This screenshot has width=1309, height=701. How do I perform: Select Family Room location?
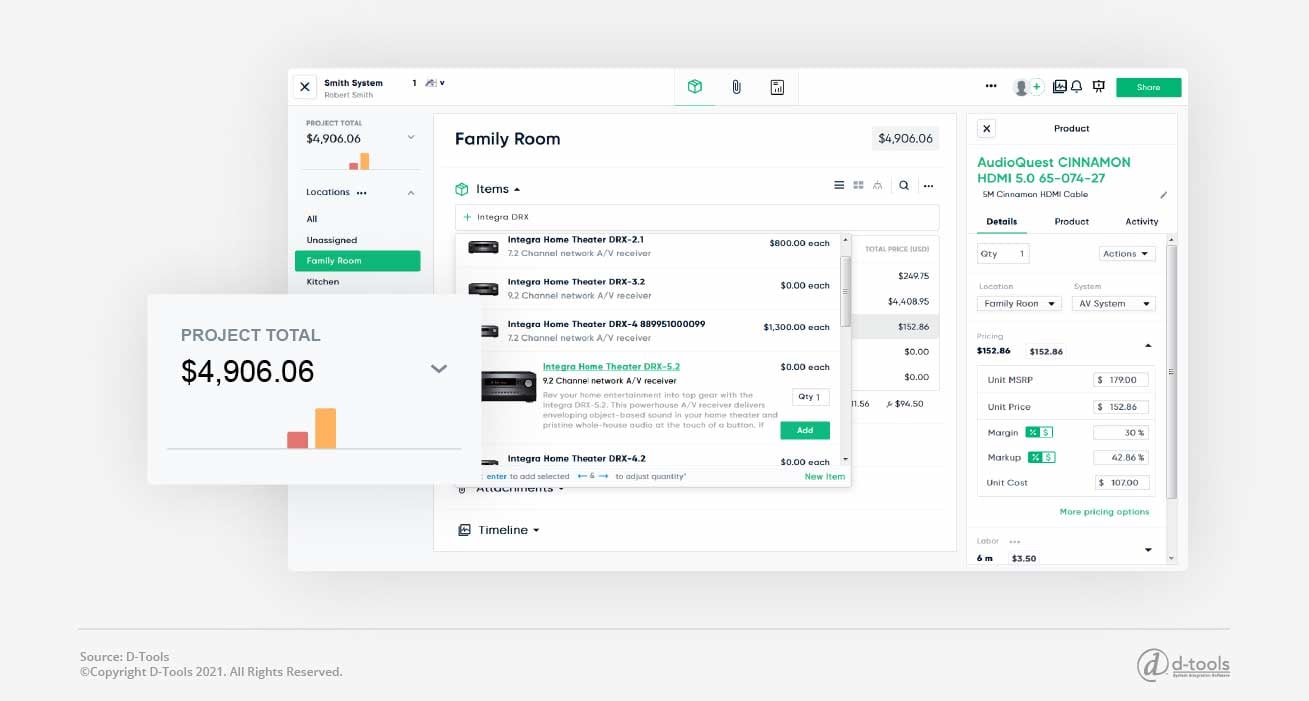point(357,261)
